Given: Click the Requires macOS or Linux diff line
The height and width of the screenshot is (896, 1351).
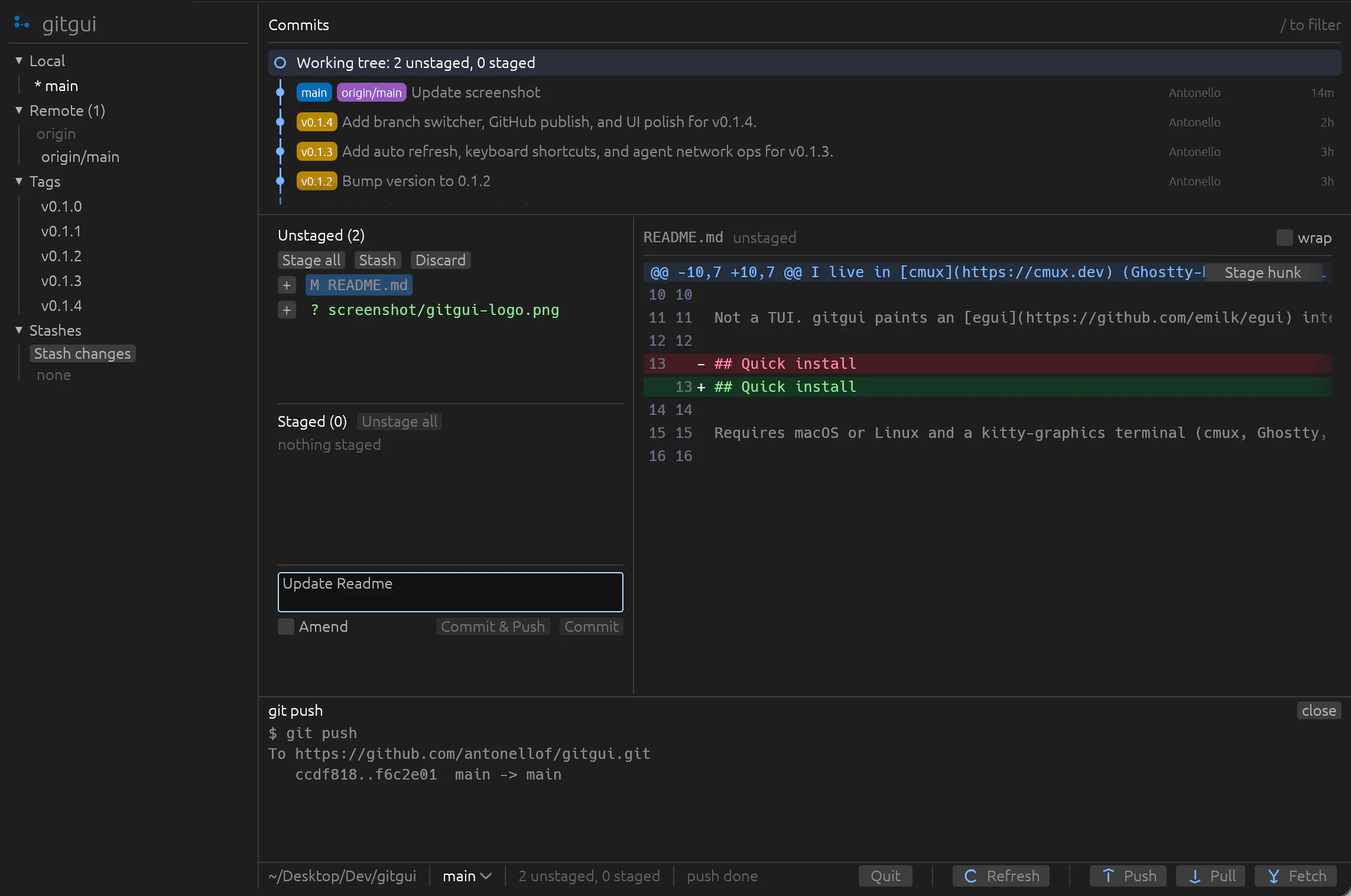Looking at the screenshot, I should pyautogui.click(x=987, y=433).
